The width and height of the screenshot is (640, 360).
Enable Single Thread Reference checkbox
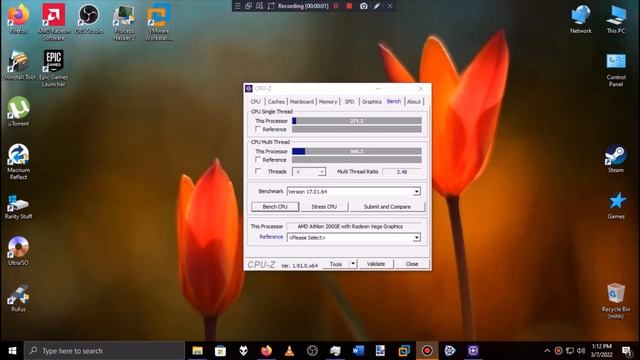[x=258, y=129]
